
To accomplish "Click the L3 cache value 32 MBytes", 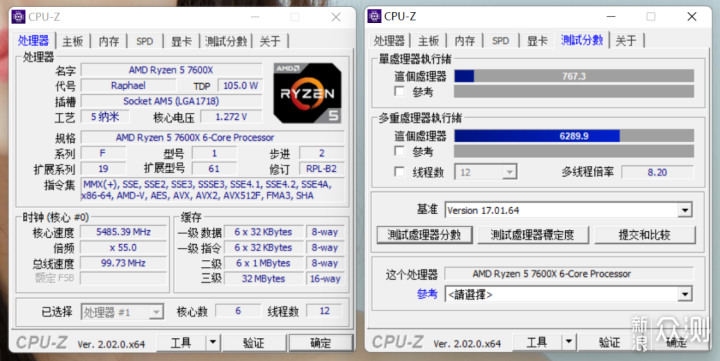I will click(264, 279).
